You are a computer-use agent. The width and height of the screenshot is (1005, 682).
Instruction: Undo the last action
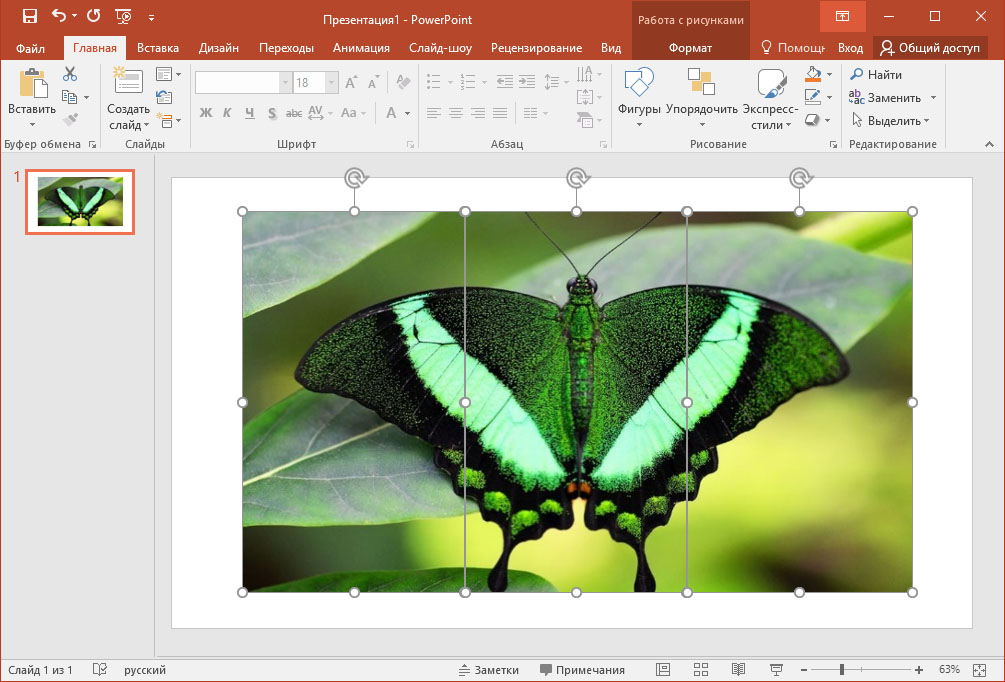(x=59, y=16)
